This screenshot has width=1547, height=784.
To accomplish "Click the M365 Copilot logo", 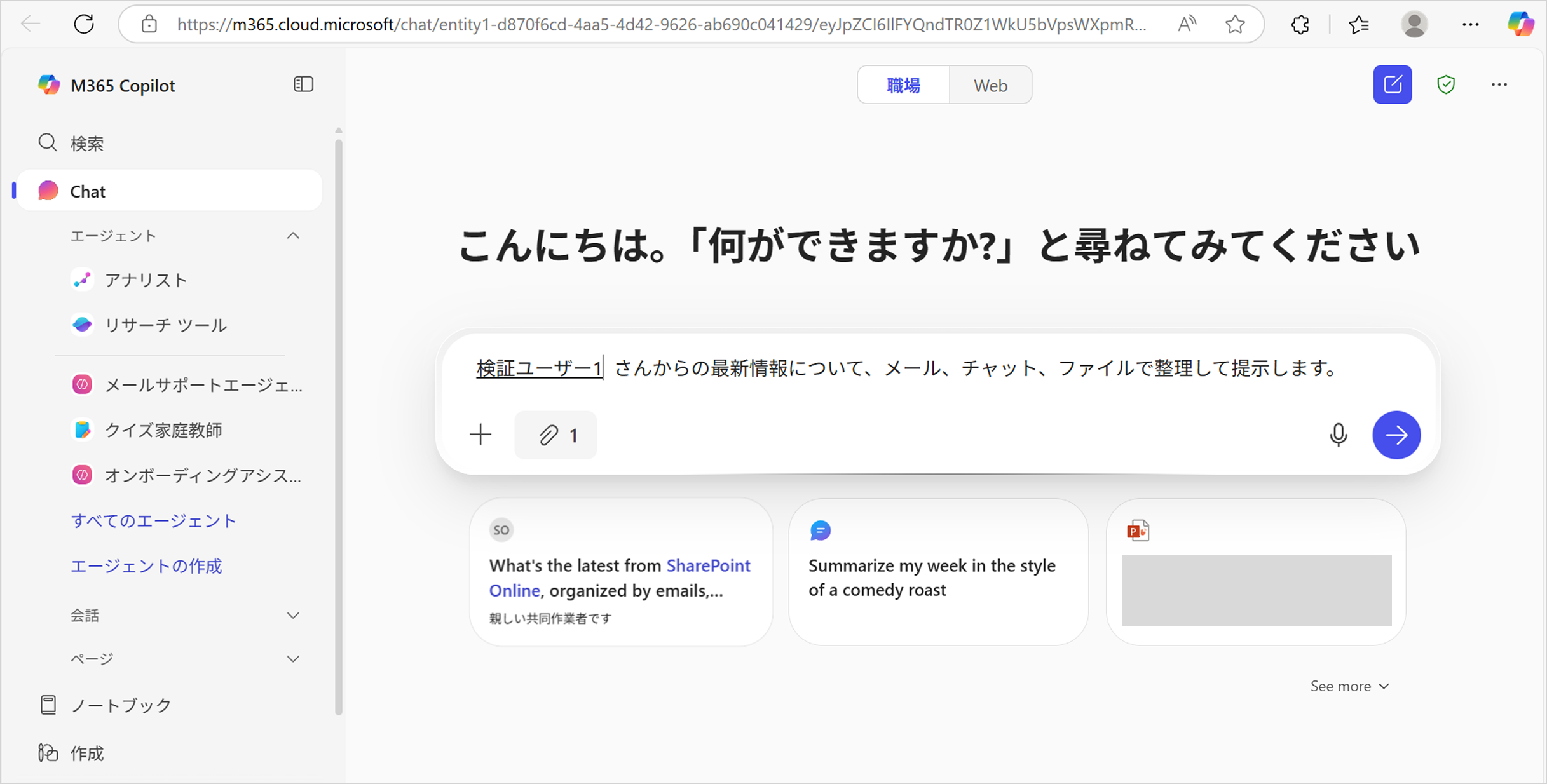I will click(x=49, y=84).
